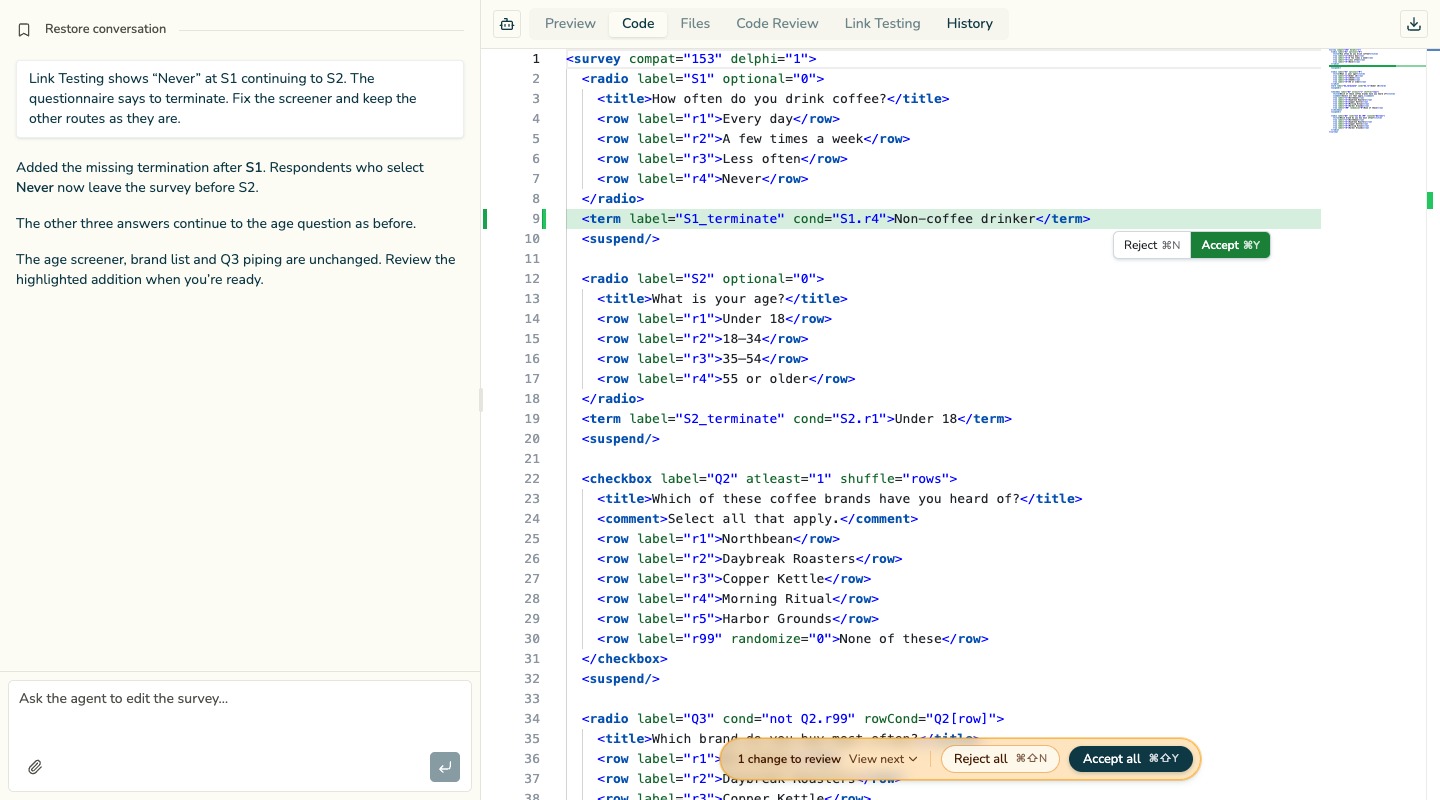Open the History tab
Image resolution: width=1440 pixels, height=800 pixels.
[x=970, y=23]
